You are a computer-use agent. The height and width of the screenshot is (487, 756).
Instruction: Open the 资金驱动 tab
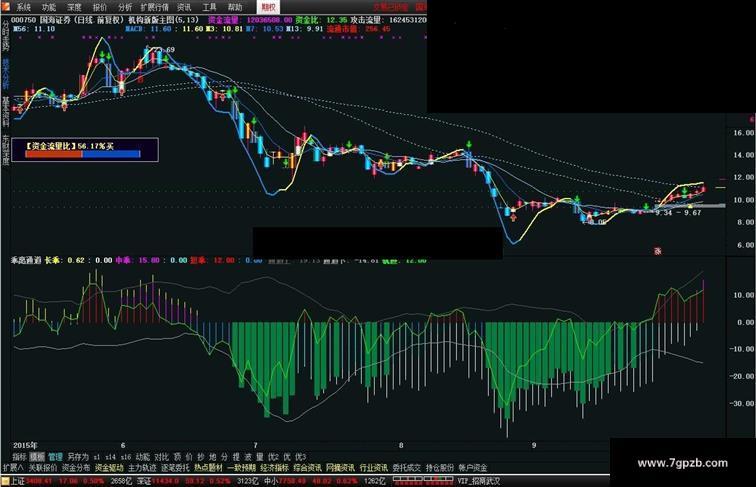(109, 468)
